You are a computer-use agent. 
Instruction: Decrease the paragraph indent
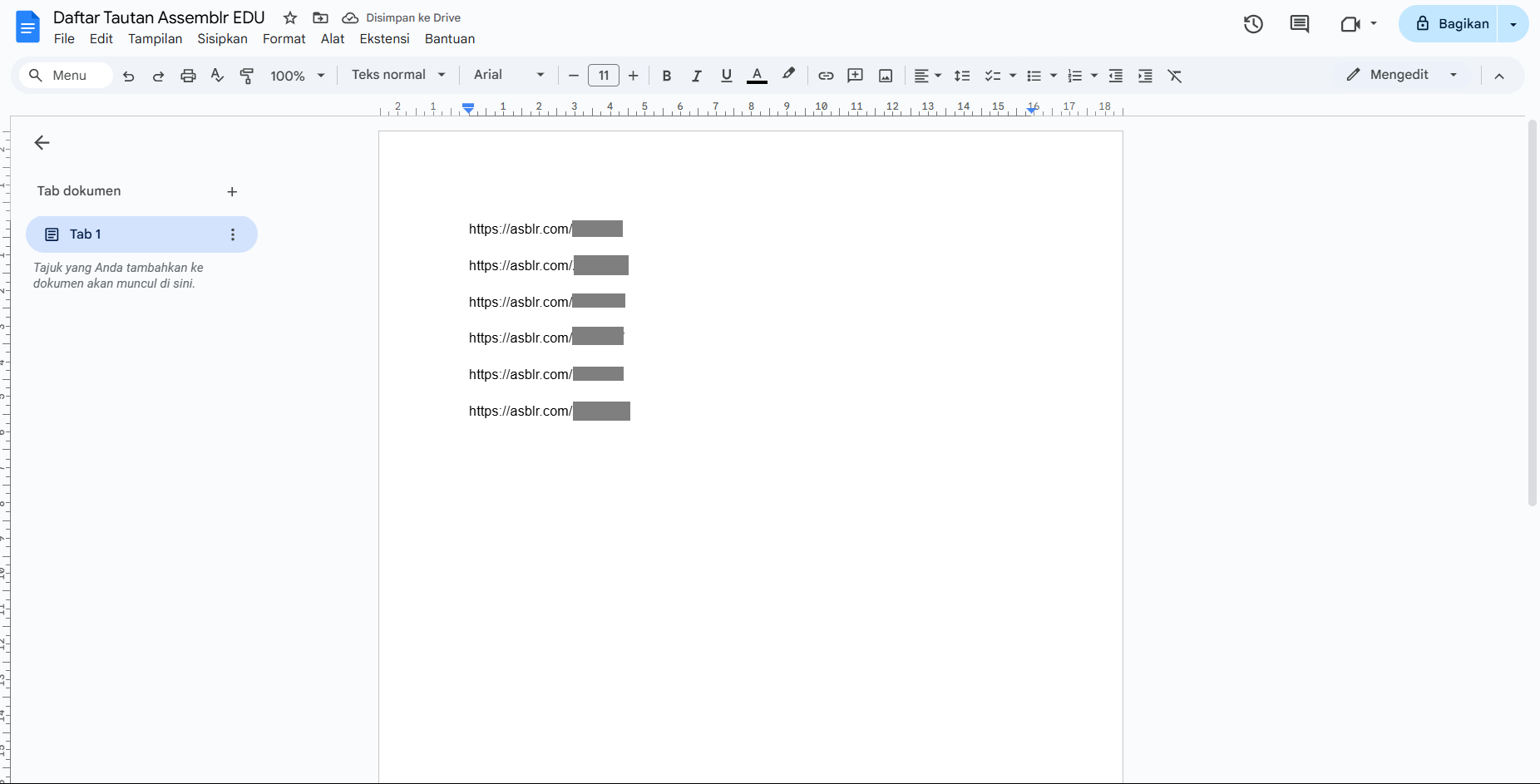[1116, 76]
